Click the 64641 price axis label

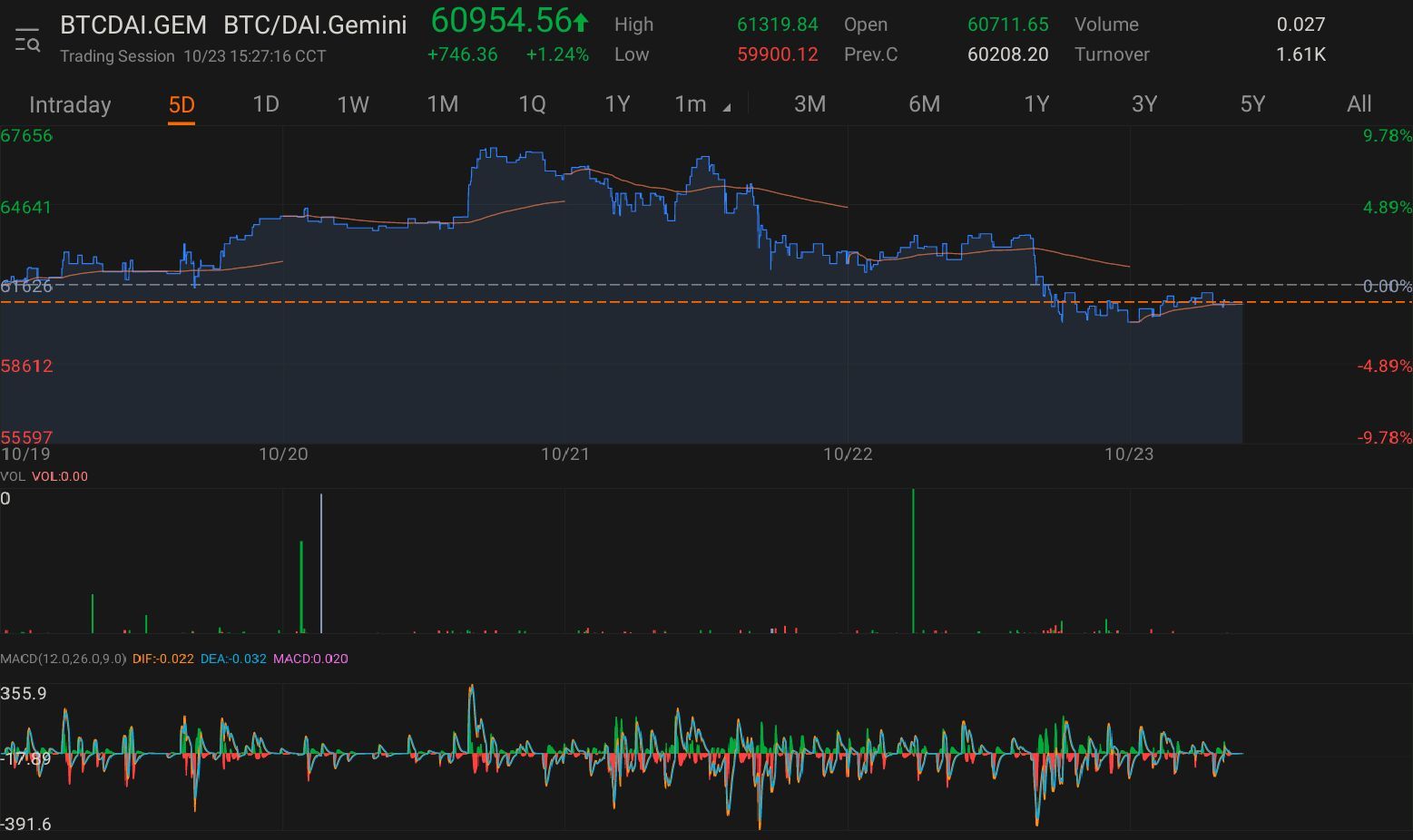(x=26, y=207)
